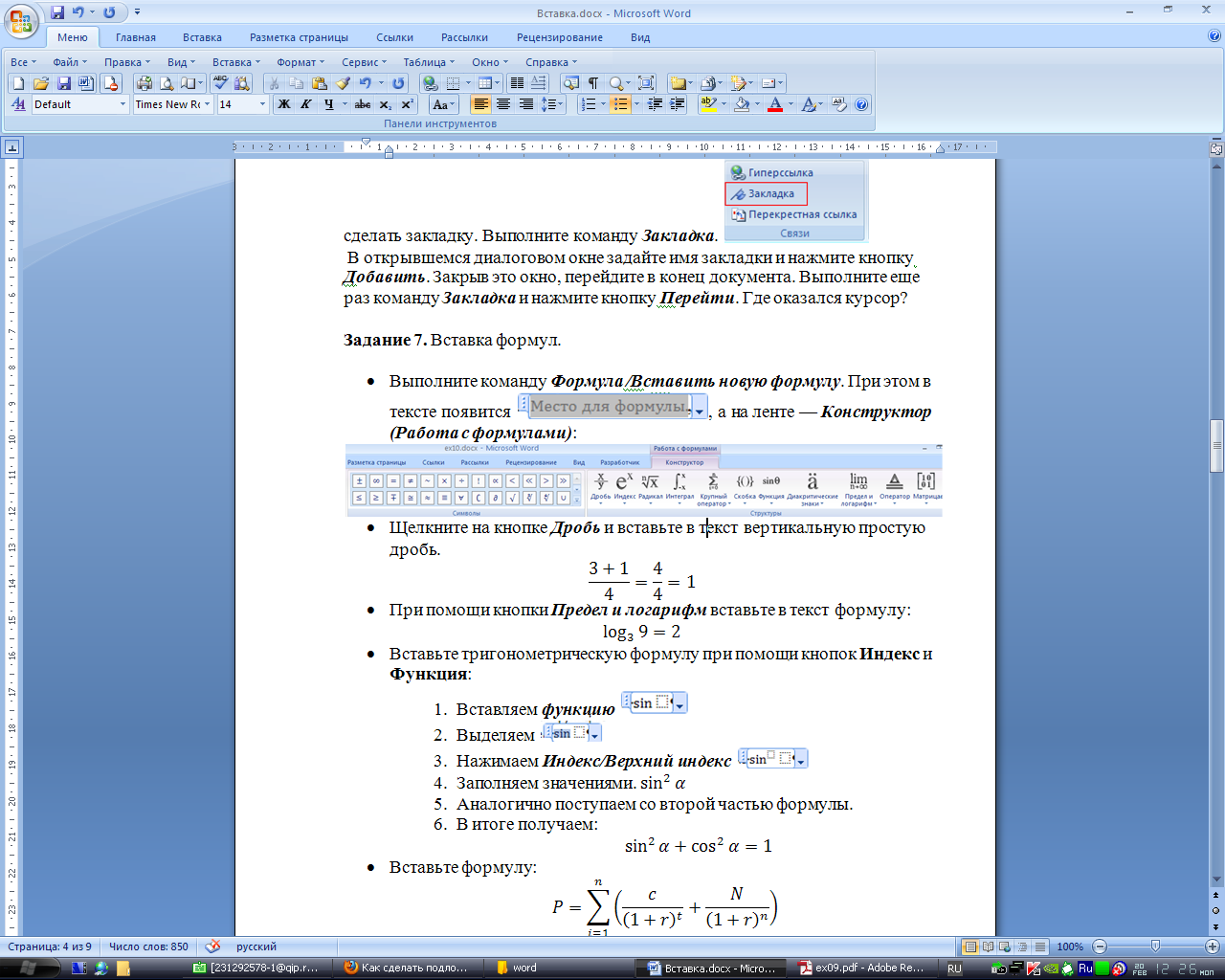Switch to Print Layout view in status bar

970,947
